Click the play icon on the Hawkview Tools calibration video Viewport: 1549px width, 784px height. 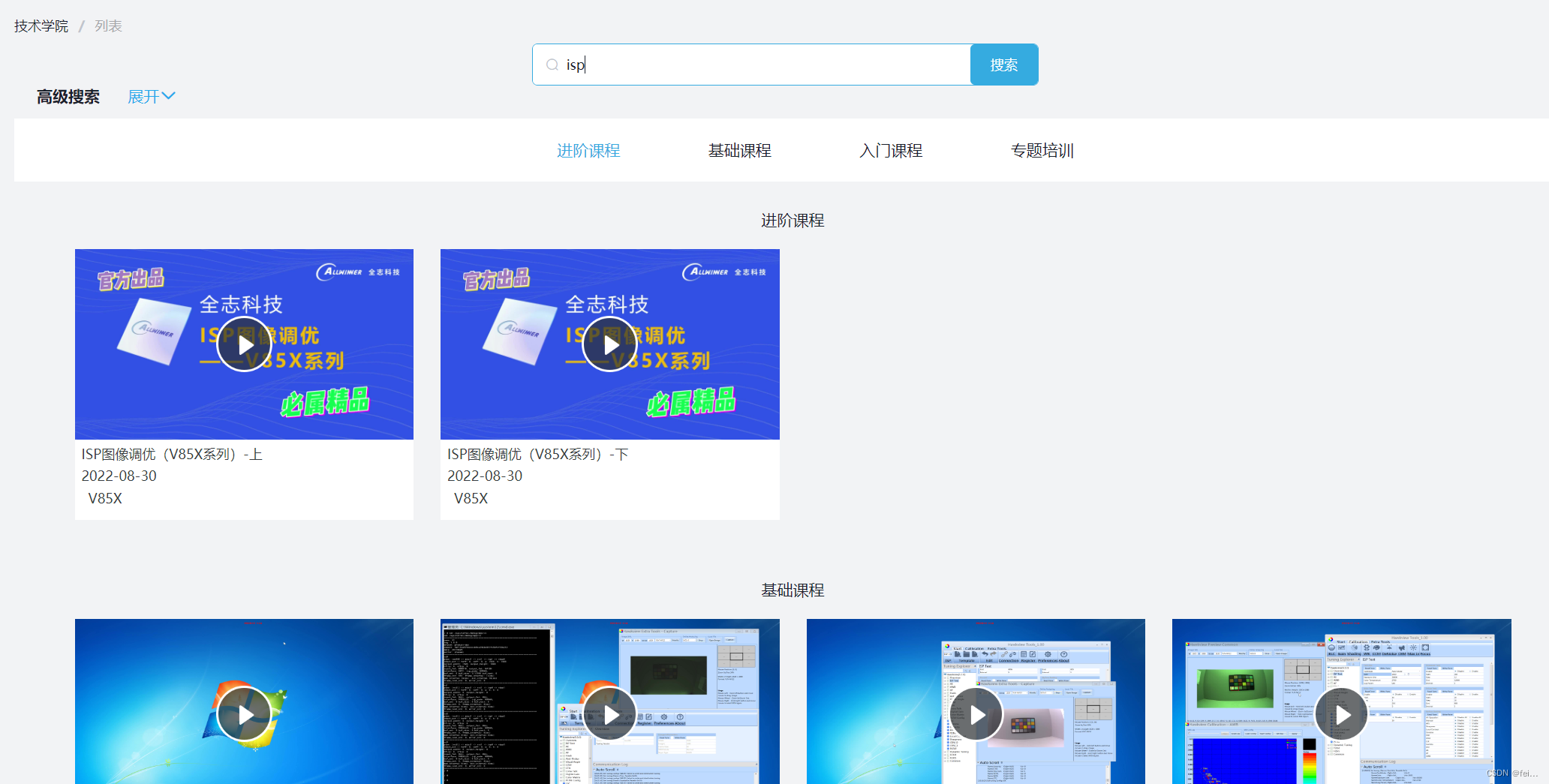click(x=976, y=713)
